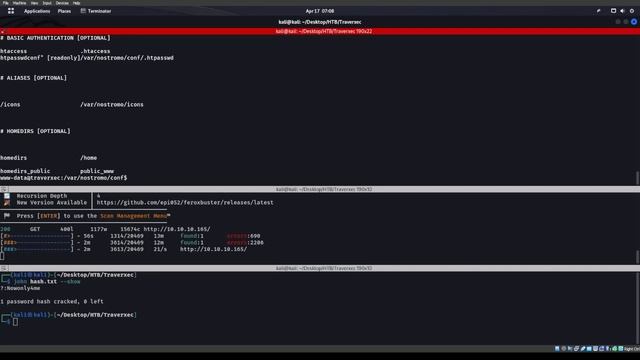Click the second feroxbuster progress bar at 3614/20469
This screenshot has width=640, height=360.
[x=37, y=242]
